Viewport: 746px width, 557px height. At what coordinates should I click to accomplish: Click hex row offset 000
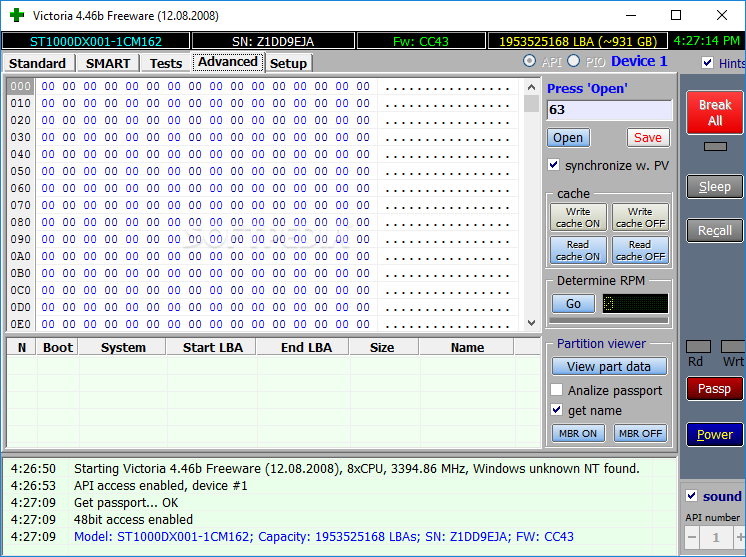[20, 86]
